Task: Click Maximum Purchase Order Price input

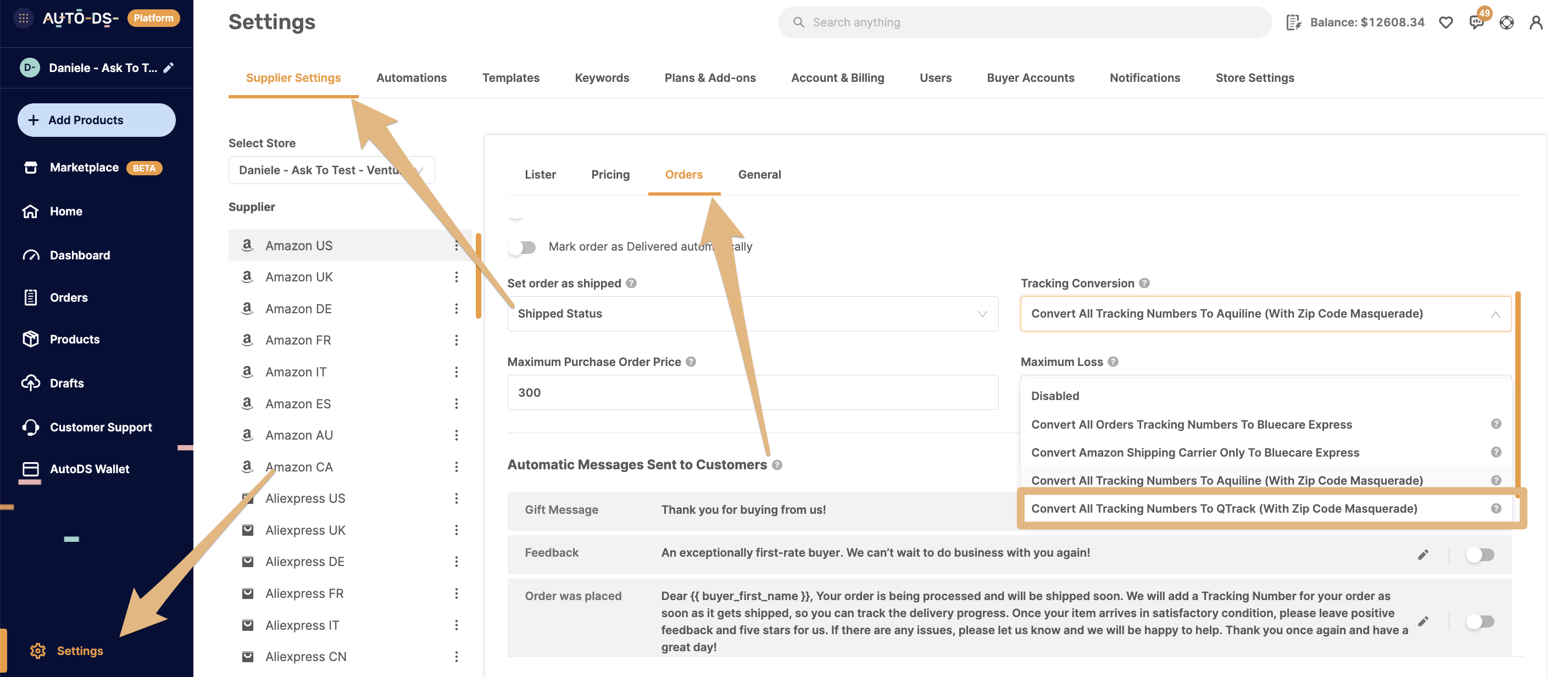Action: point(752,392)
